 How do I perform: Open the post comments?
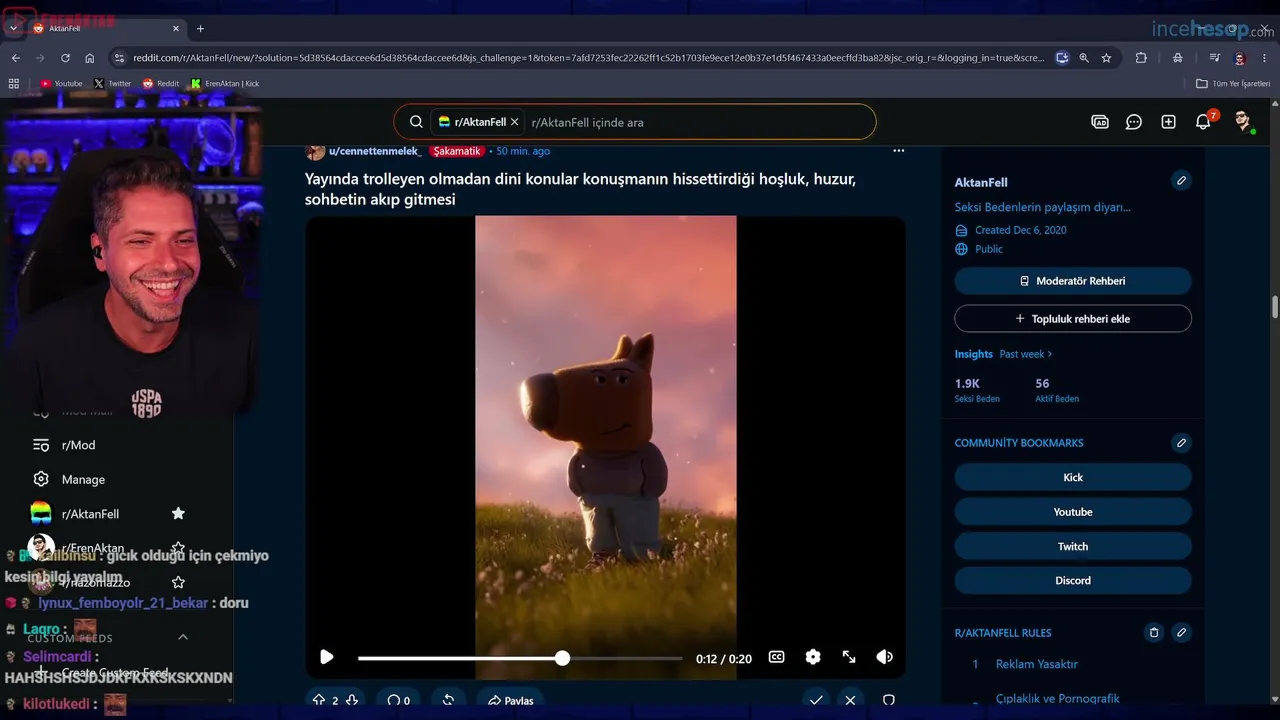coord(399,700)
